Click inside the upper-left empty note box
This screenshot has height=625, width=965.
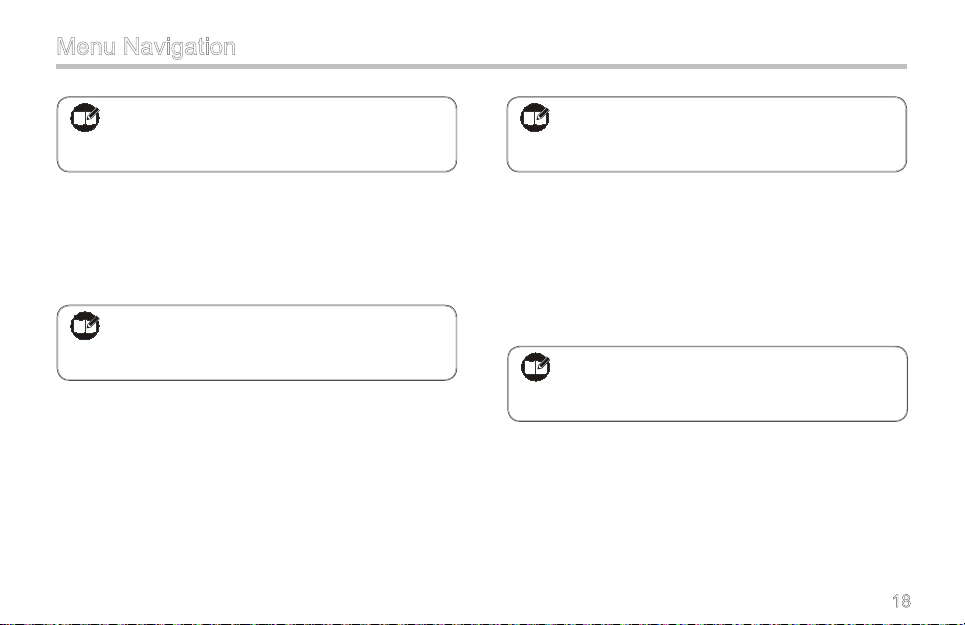point(257,134)
